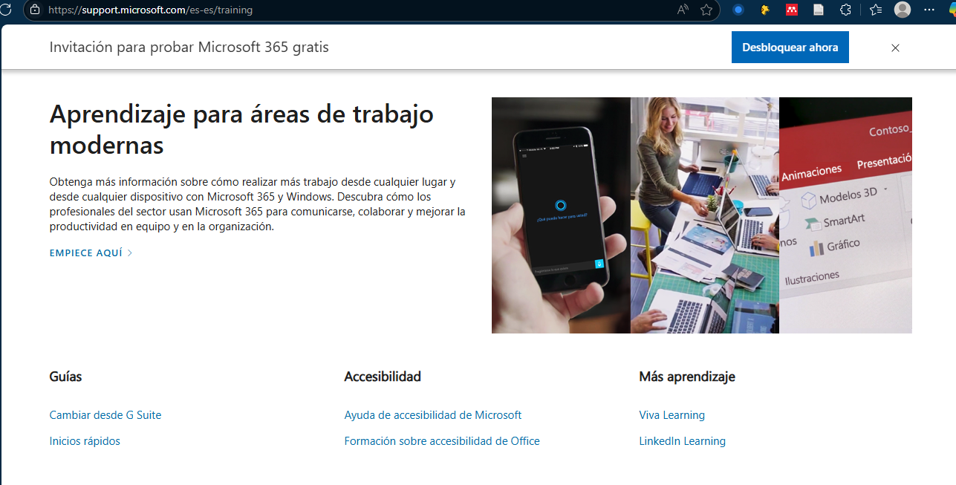This screenshot has width=956, height=485.
Task: Click the Aprendizaje para áreas de trabajo modernas heading
Action: click(241, 129)
